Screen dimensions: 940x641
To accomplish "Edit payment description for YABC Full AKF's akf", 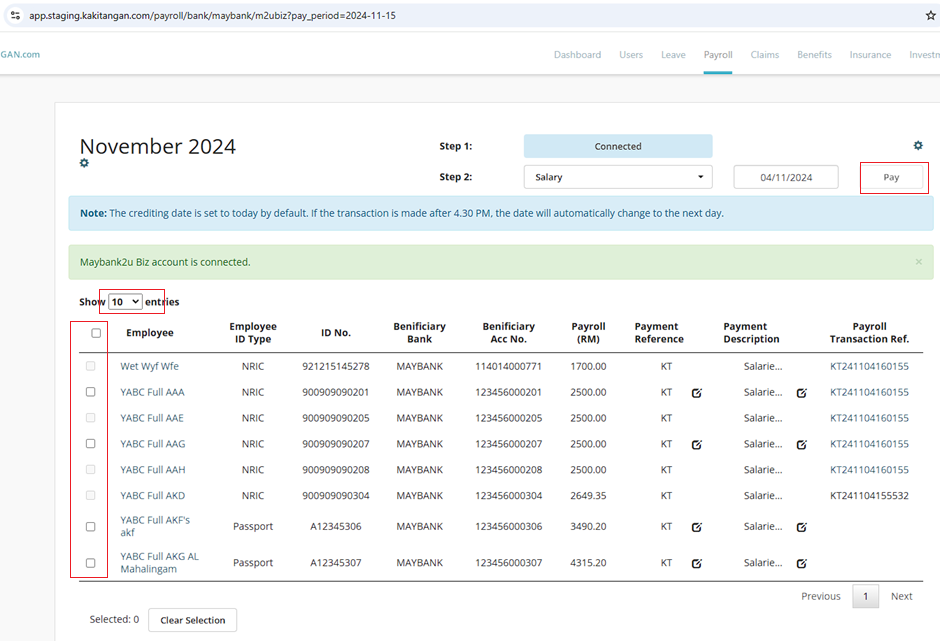I will click(x=801, y=527).
